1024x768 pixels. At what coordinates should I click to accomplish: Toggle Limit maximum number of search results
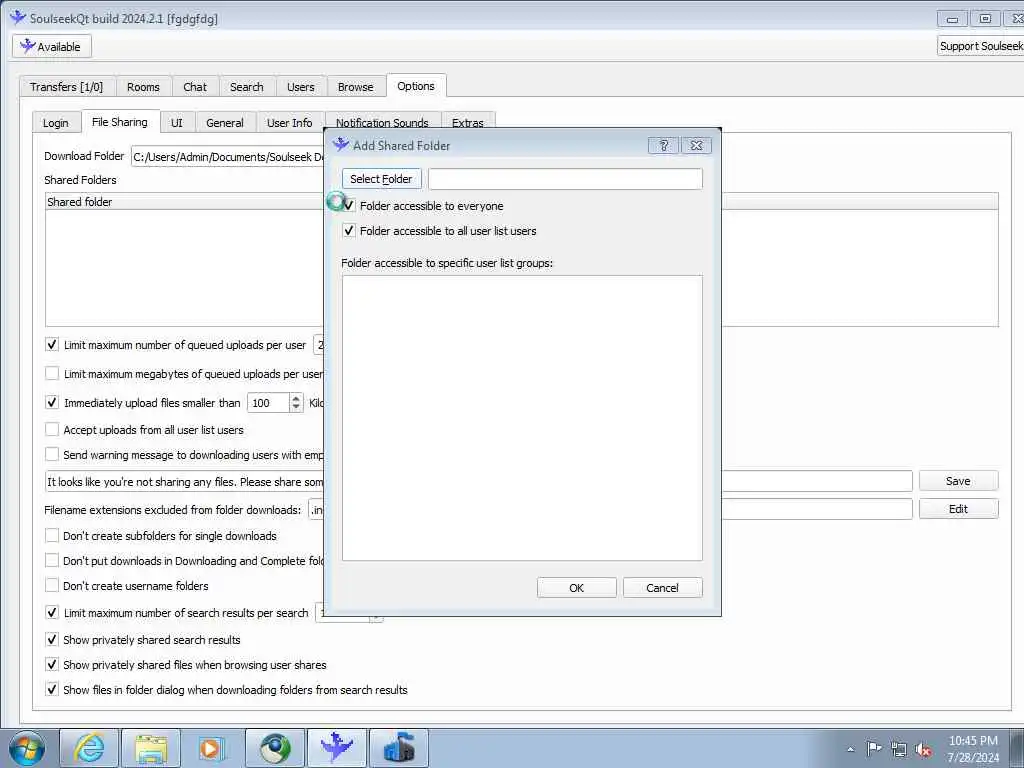pyautogui.click(x=52, y=613)
